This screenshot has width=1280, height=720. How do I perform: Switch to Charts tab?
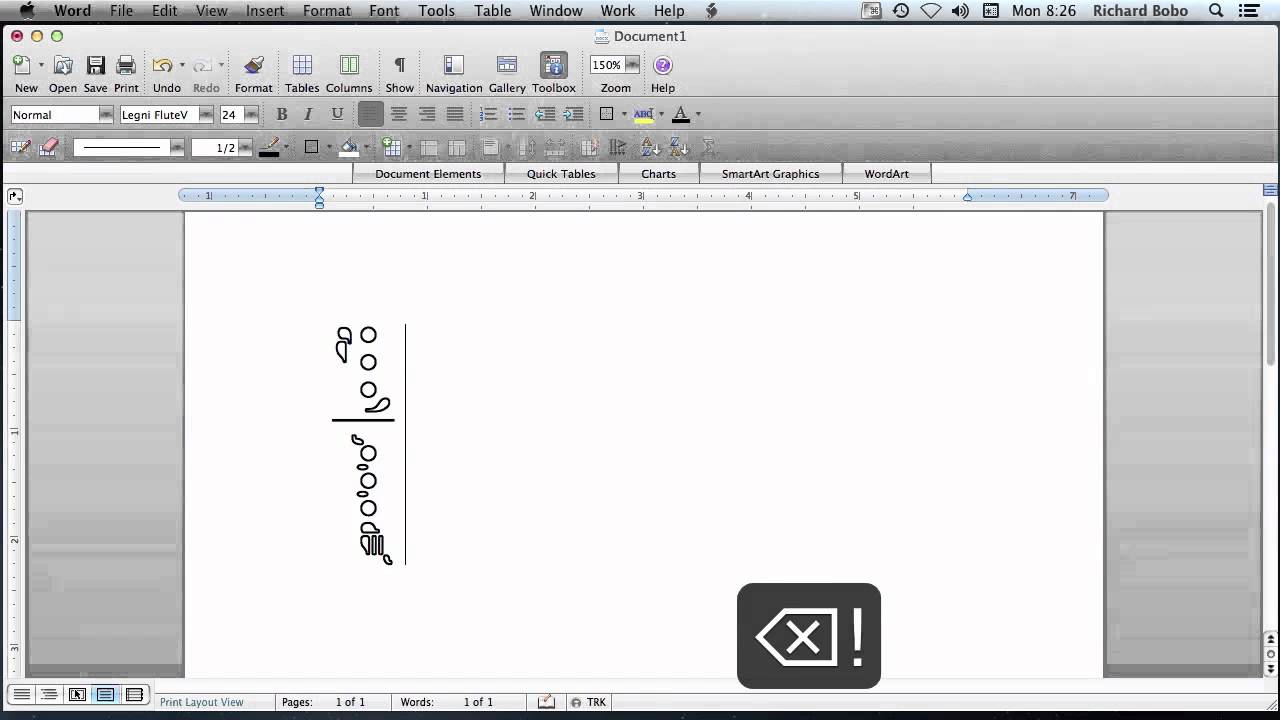(658, 174)
